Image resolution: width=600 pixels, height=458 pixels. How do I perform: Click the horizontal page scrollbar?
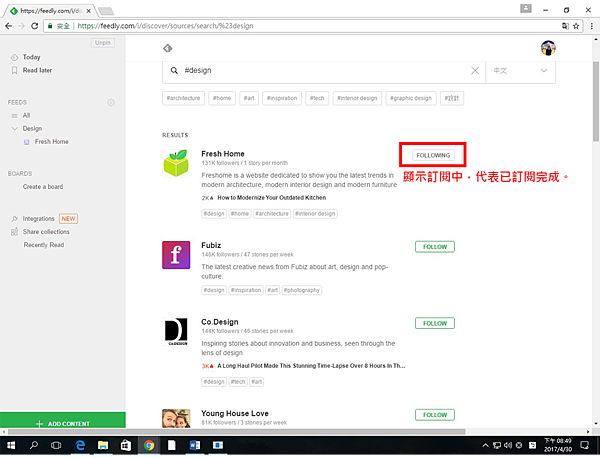[236, 432]
